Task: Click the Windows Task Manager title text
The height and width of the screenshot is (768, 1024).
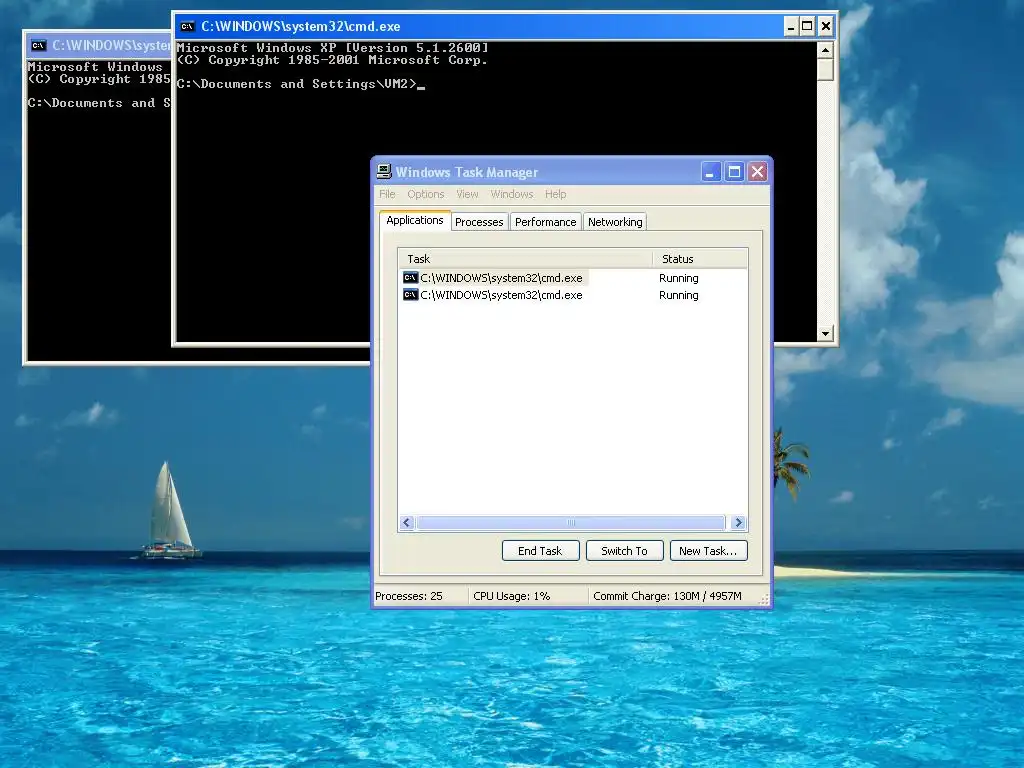Action: click(x=467, y=172)
